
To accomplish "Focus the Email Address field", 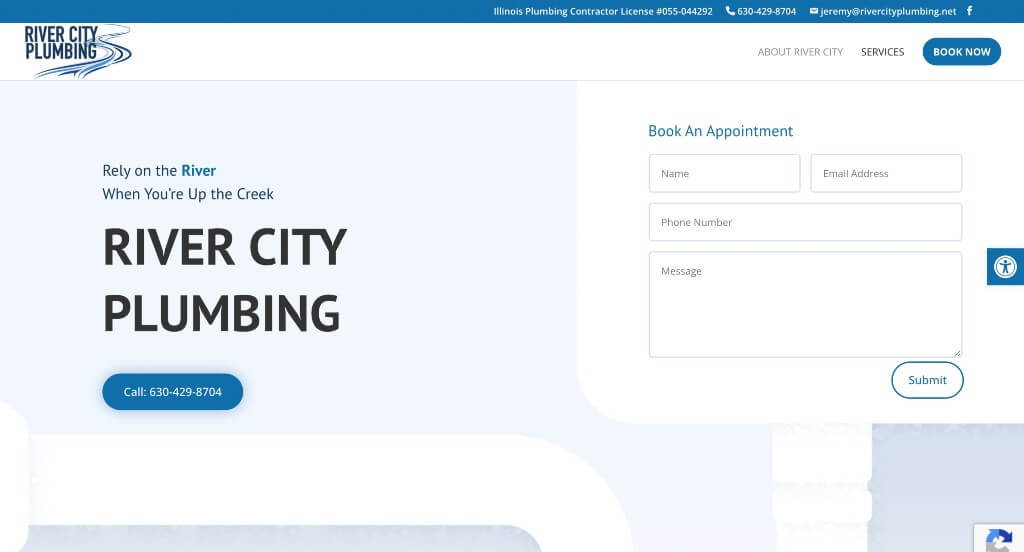I will (886, 173).
